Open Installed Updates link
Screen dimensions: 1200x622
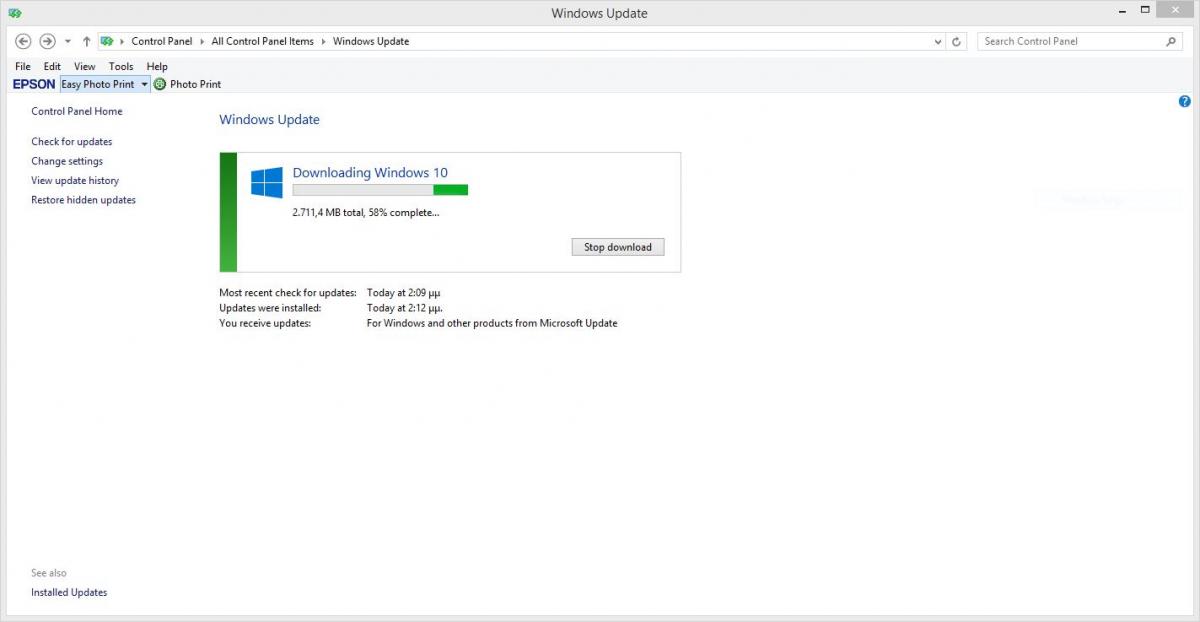point(69,592)
